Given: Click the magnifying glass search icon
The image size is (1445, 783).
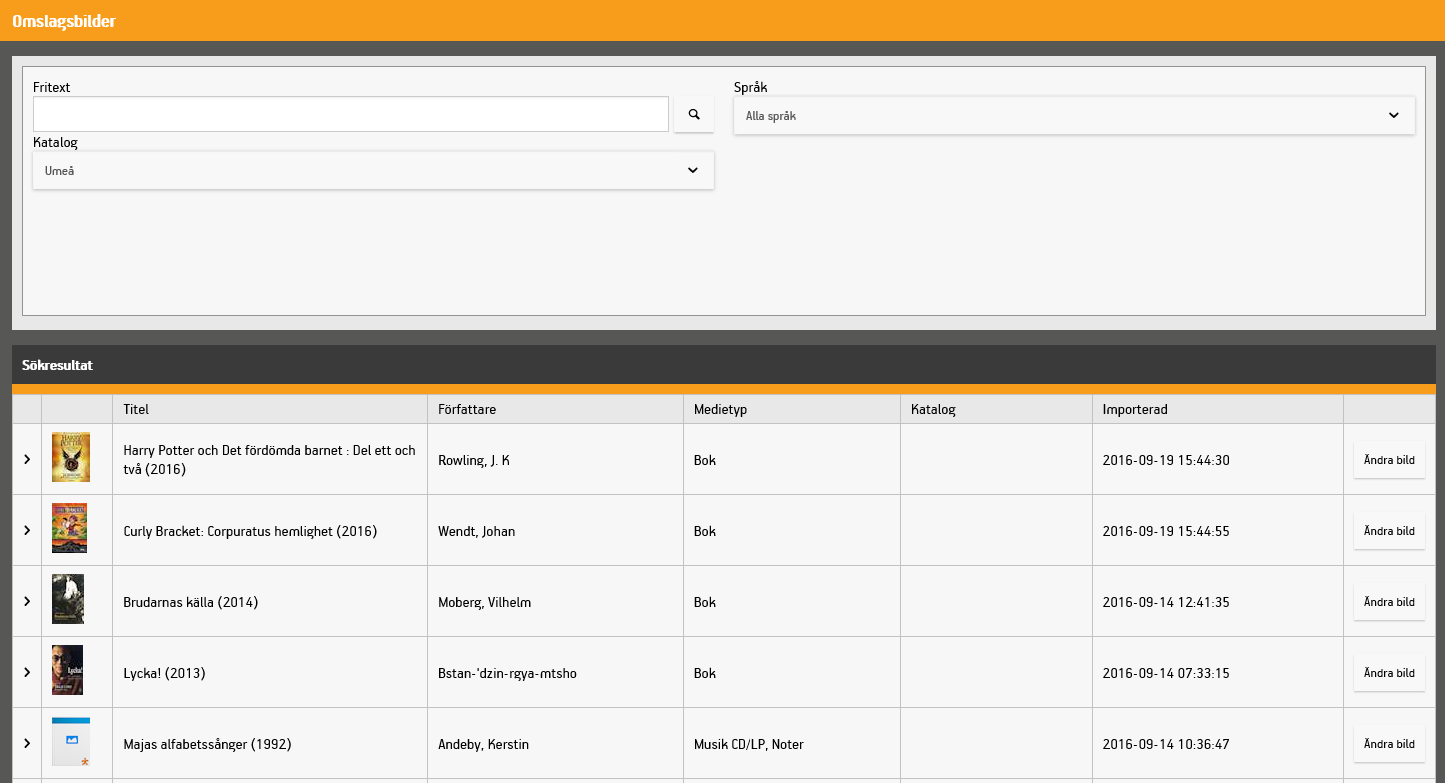Looking at the screenshot, I should (694, 114).
